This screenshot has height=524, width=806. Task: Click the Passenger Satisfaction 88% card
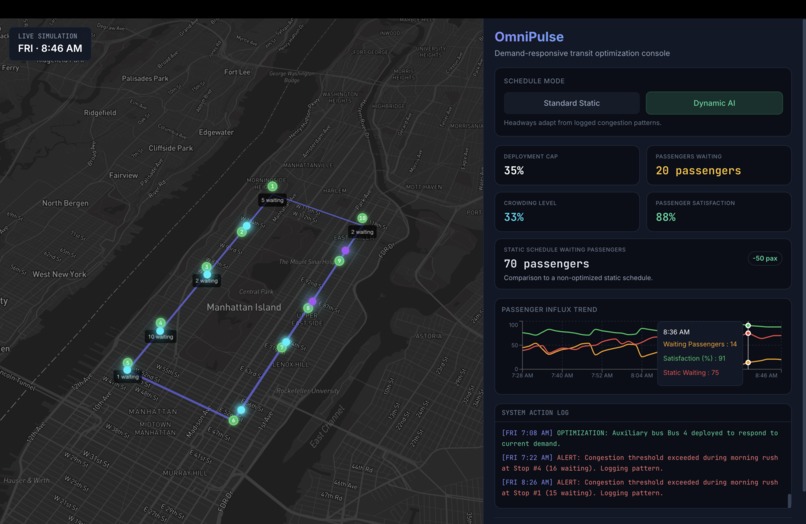[719, 212]
